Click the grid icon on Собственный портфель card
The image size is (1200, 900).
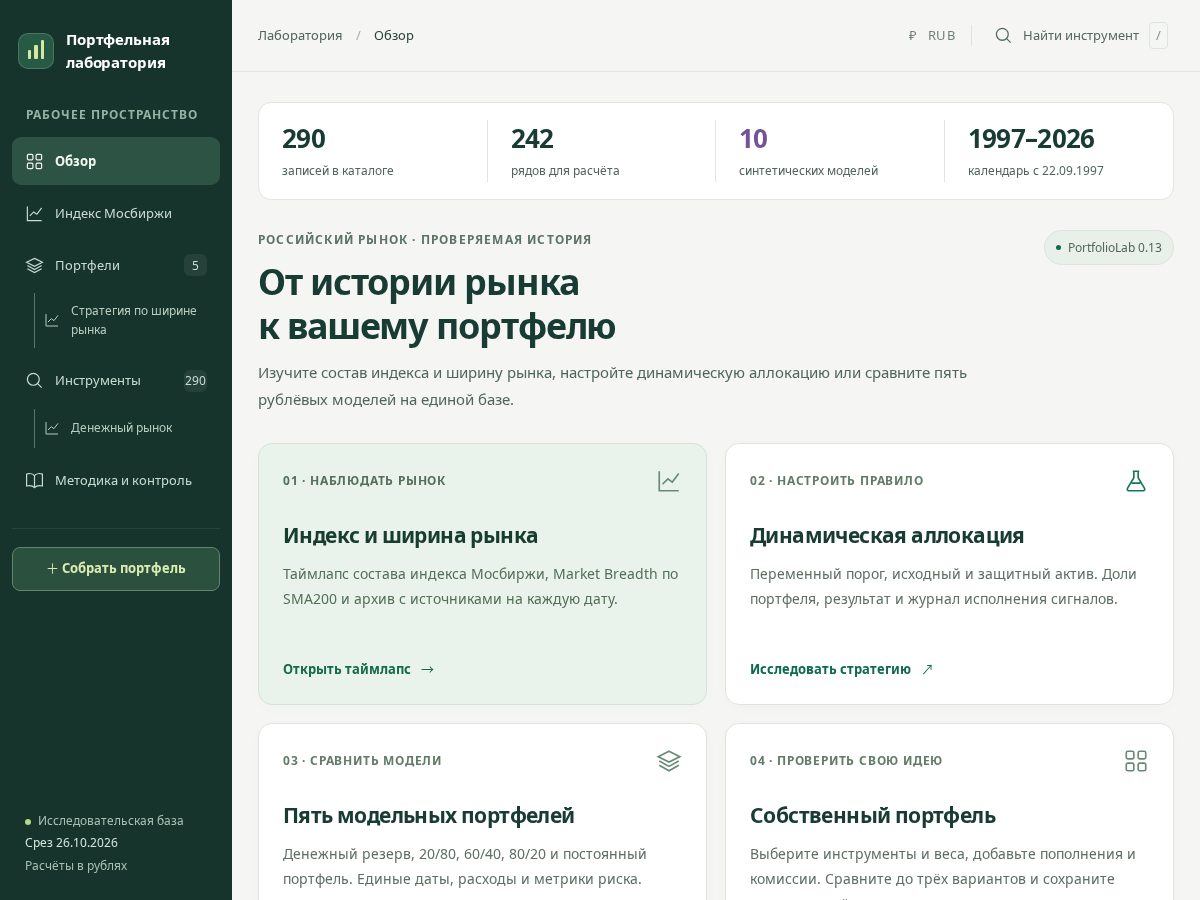pyautogui.click(x=1136, y=761)
